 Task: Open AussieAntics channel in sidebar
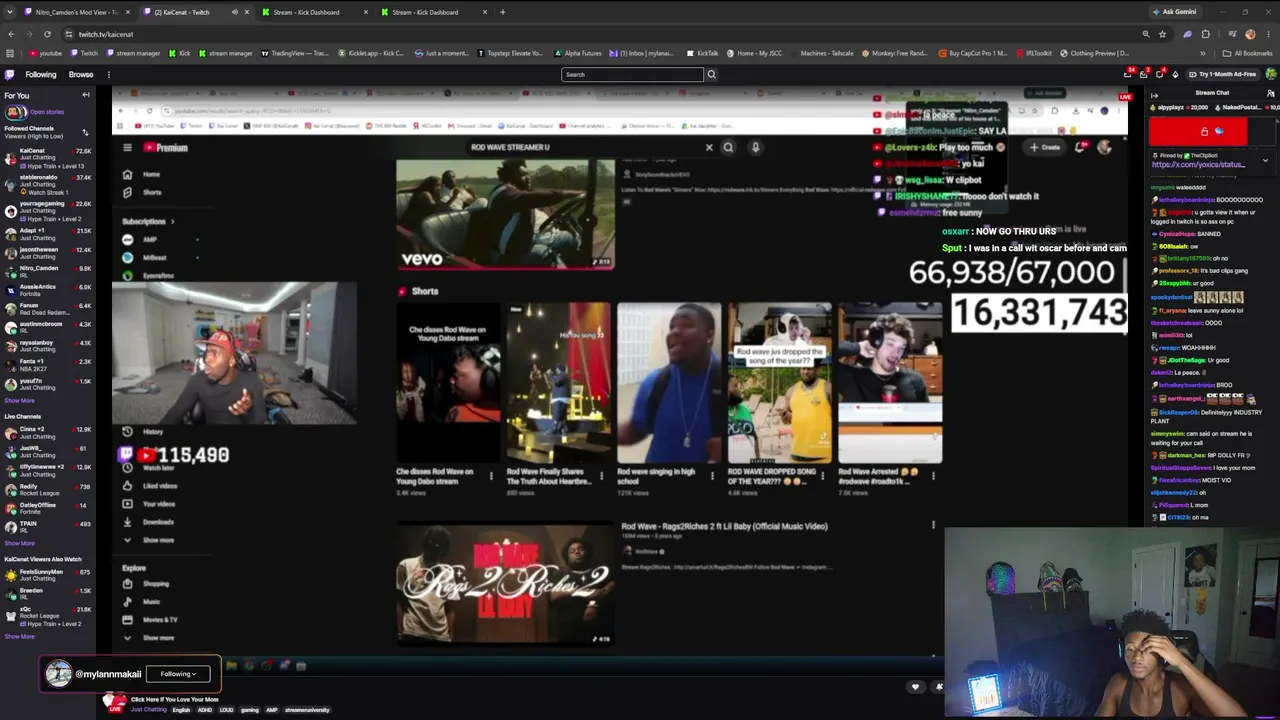47,290
